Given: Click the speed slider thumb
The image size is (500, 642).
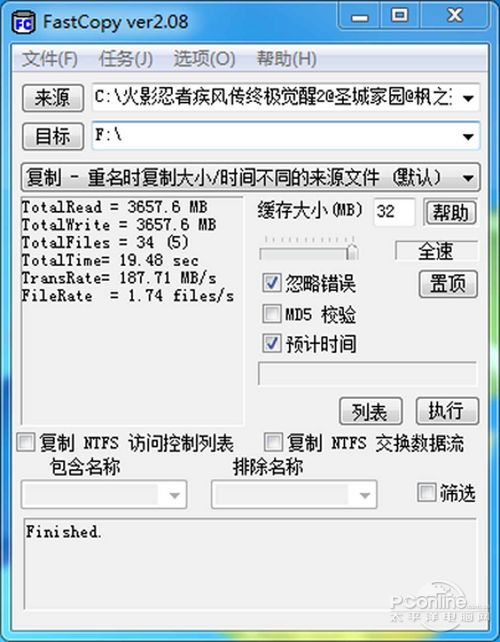Looking at the screenshot, I should tap(352, 252).
